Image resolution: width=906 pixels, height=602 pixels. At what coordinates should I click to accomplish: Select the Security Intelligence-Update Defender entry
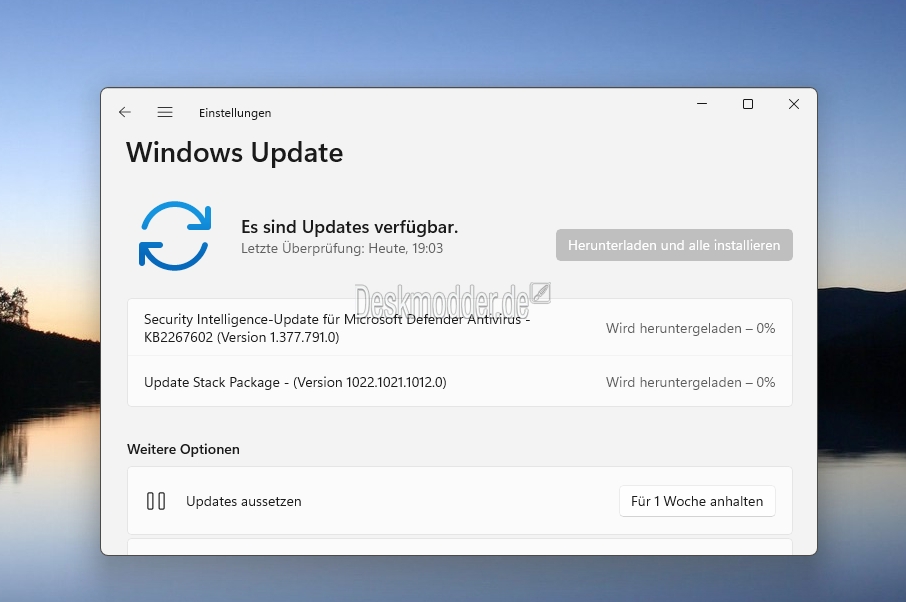click(x=459, y=328)
